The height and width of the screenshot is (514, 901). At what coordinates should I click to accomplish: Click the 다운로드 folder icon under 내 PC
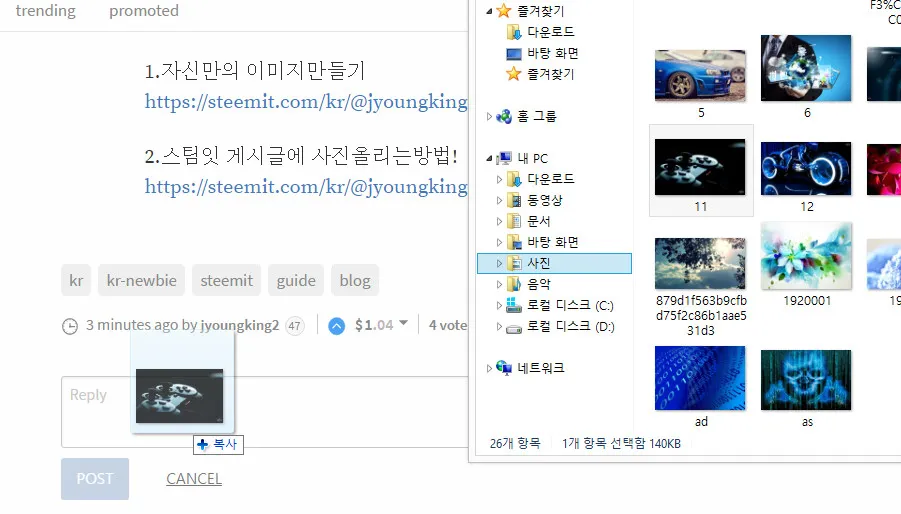[x=513, y=179]
